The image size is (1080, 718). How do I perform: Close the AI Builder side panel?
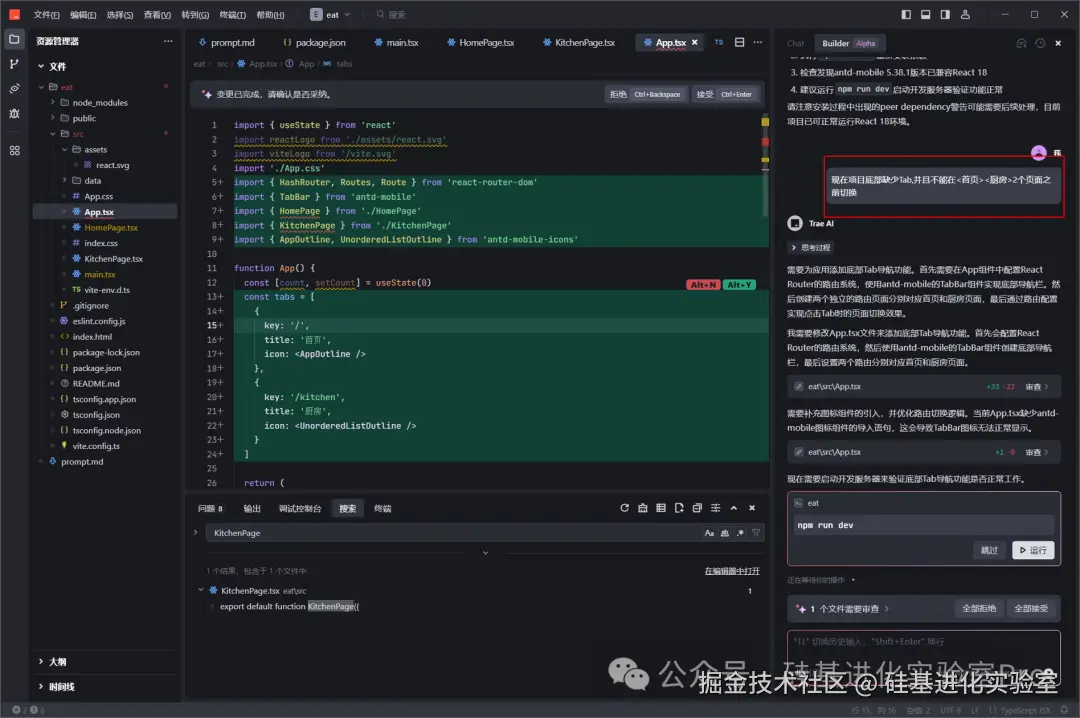1058,43
